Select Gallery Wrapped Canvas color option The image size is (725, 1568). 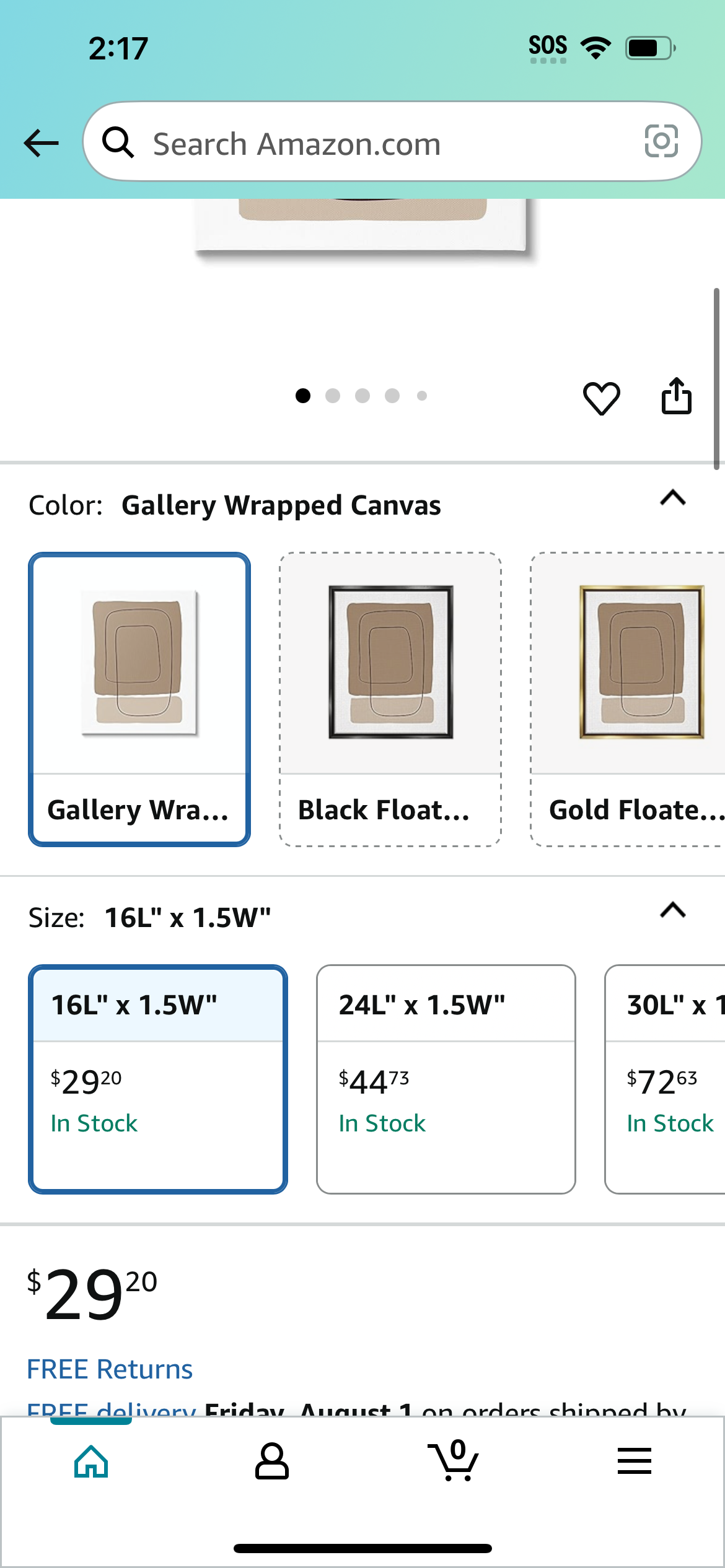(139, 699)
